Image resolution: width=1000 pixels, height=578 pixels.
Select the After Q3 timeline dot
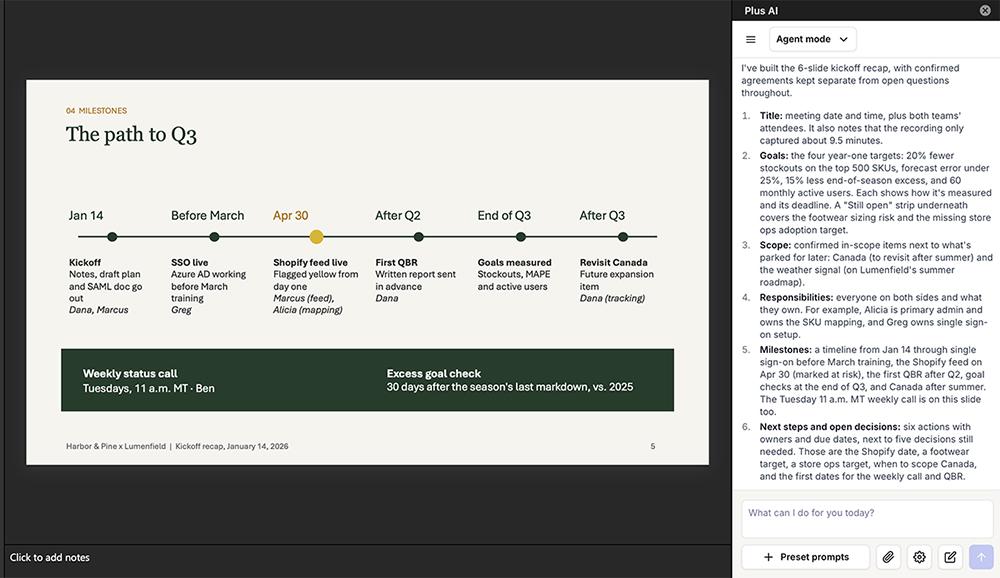623,237
